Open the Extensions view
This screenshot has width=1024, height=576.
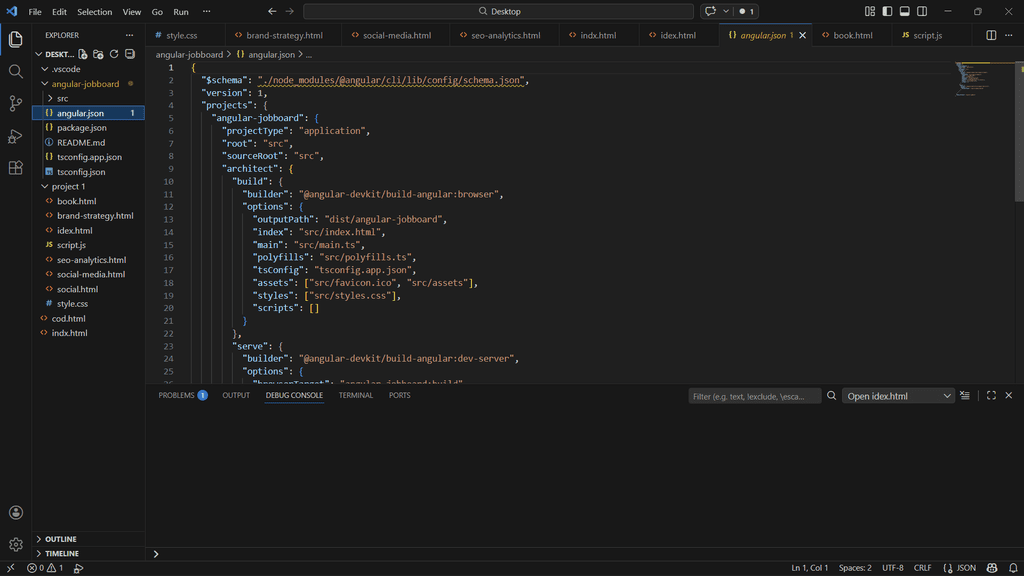16,168
